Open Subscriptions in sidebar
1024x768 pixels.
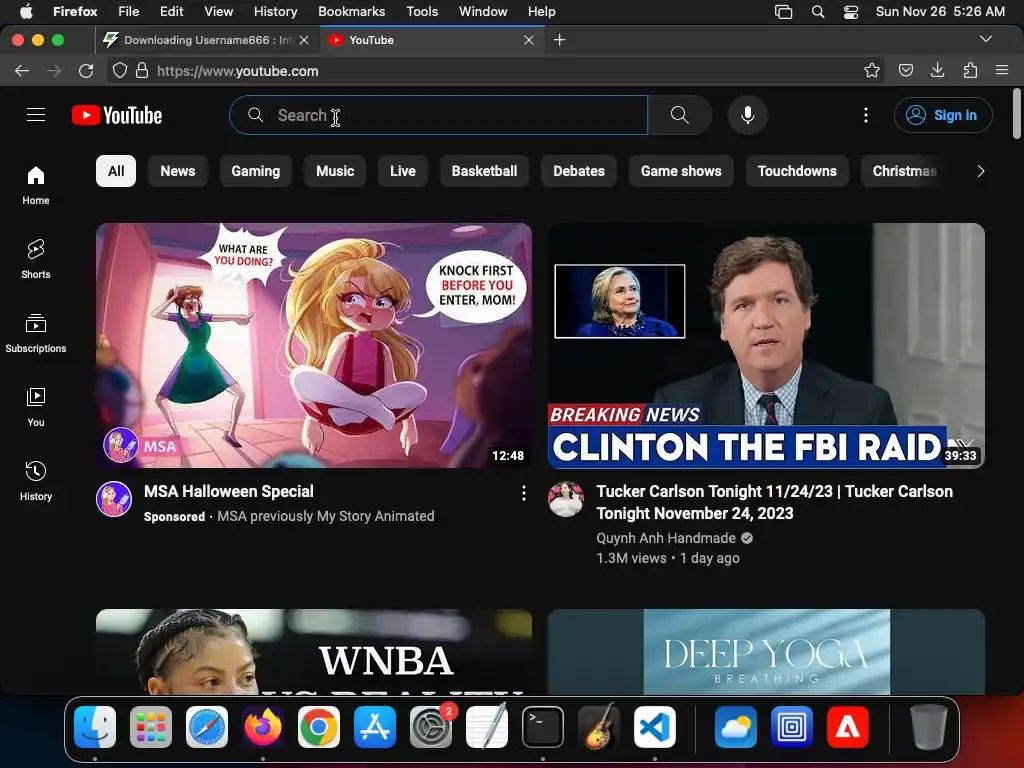pos(36,333)
